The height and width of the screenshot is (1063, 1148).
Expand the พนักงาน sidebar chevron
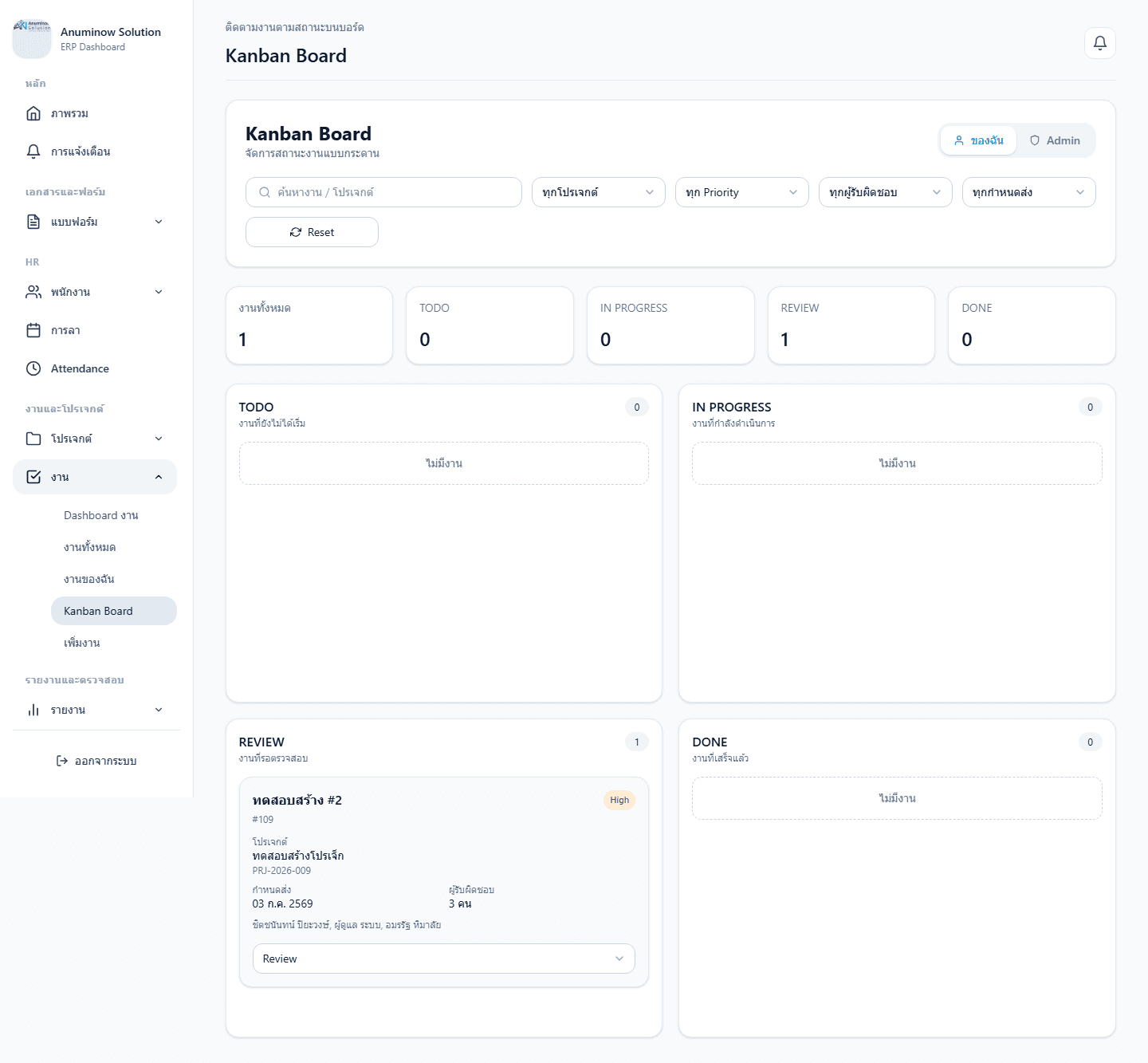(159, 292)
